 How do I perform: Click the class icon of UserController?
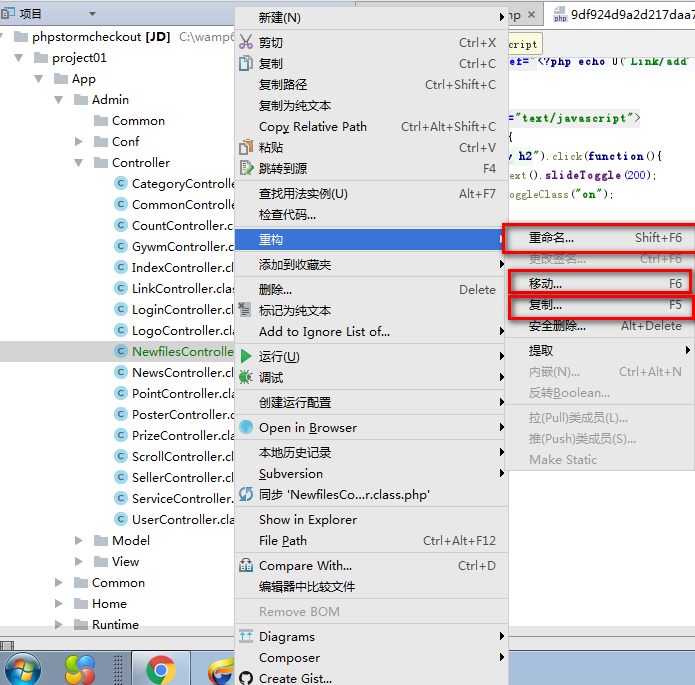tap(121, 519)
